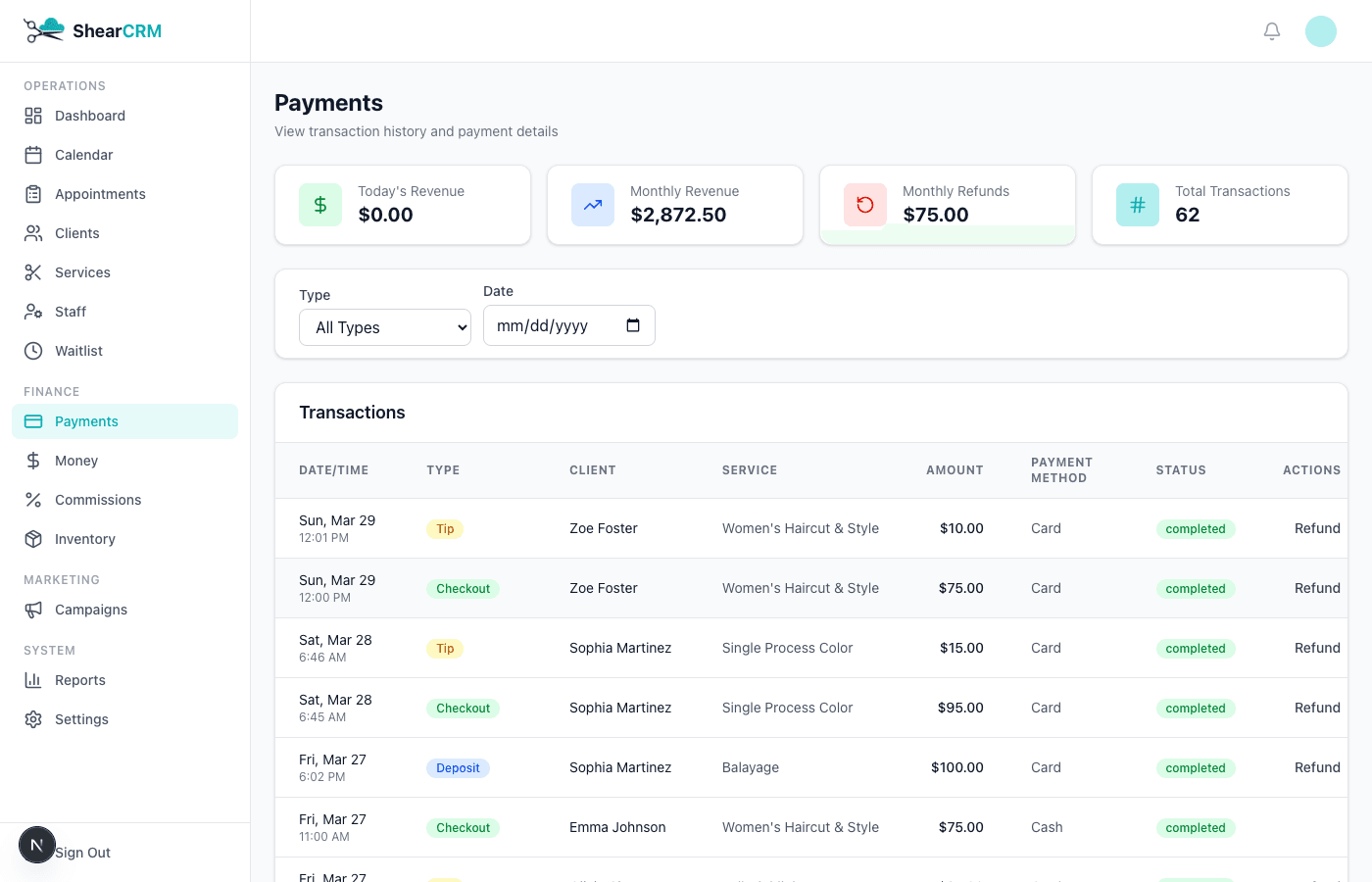Click the ShearCRM scissors logo

pos(44,30)
